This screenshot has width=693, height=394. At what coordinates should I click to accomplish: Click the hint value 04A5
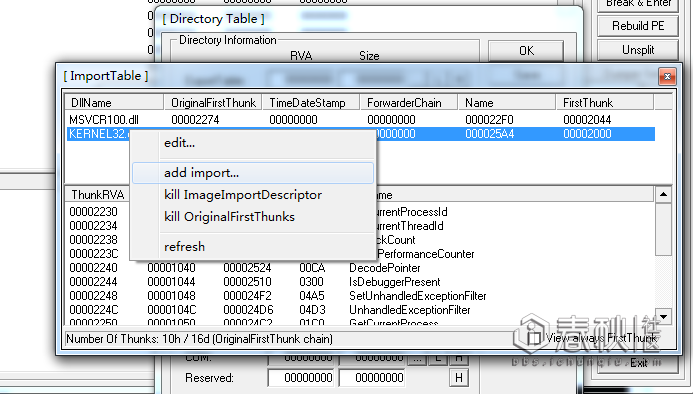(x=312, y=296)
